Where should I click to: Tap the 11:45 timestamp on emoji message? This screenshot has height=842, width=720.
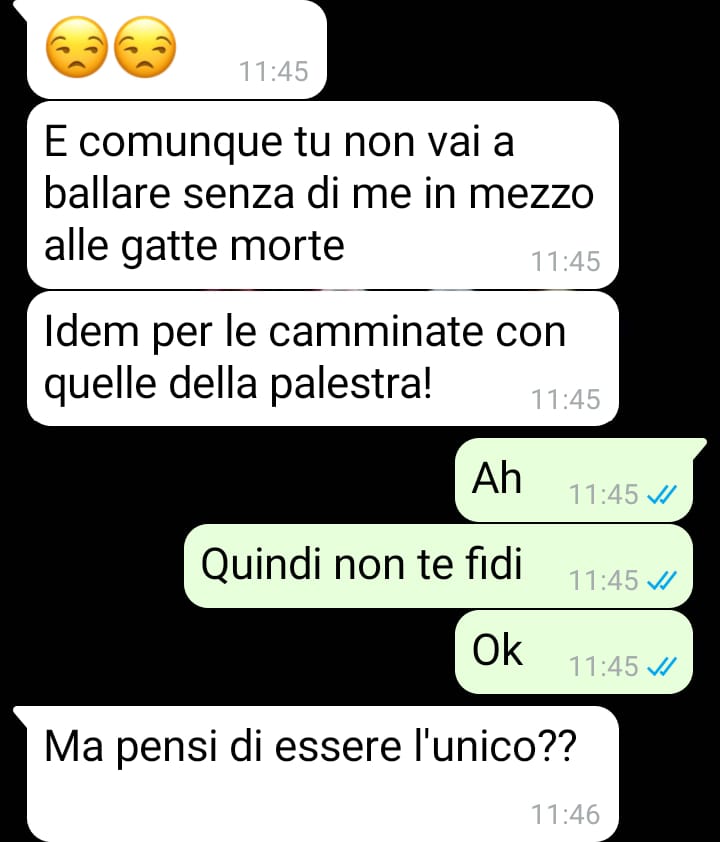[x=273, y=71]
